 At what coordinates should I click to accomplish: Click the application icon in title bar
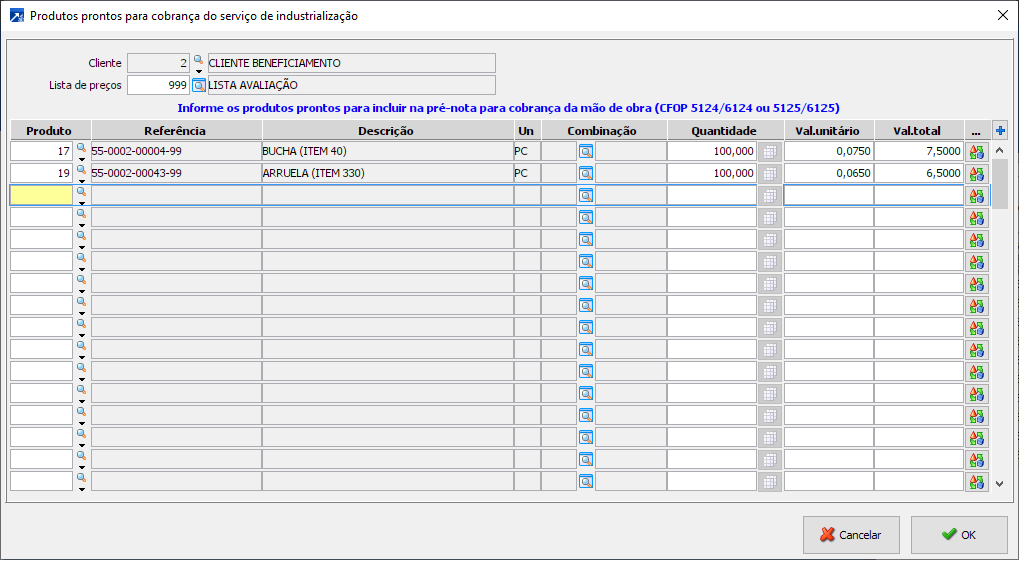(16, 16)
